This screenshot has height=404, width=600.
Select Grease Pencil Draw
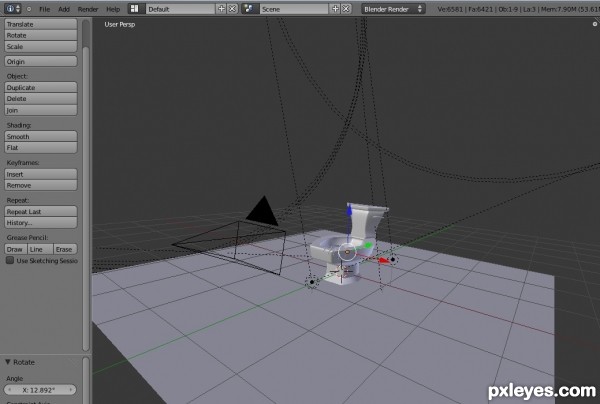(16, 249)
